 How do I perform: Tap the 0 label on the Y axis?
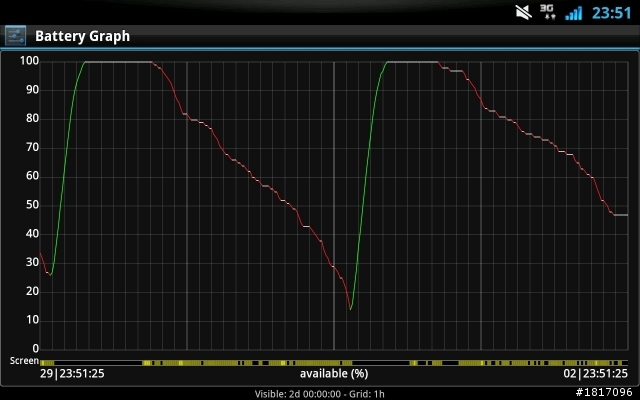(36, 349)
